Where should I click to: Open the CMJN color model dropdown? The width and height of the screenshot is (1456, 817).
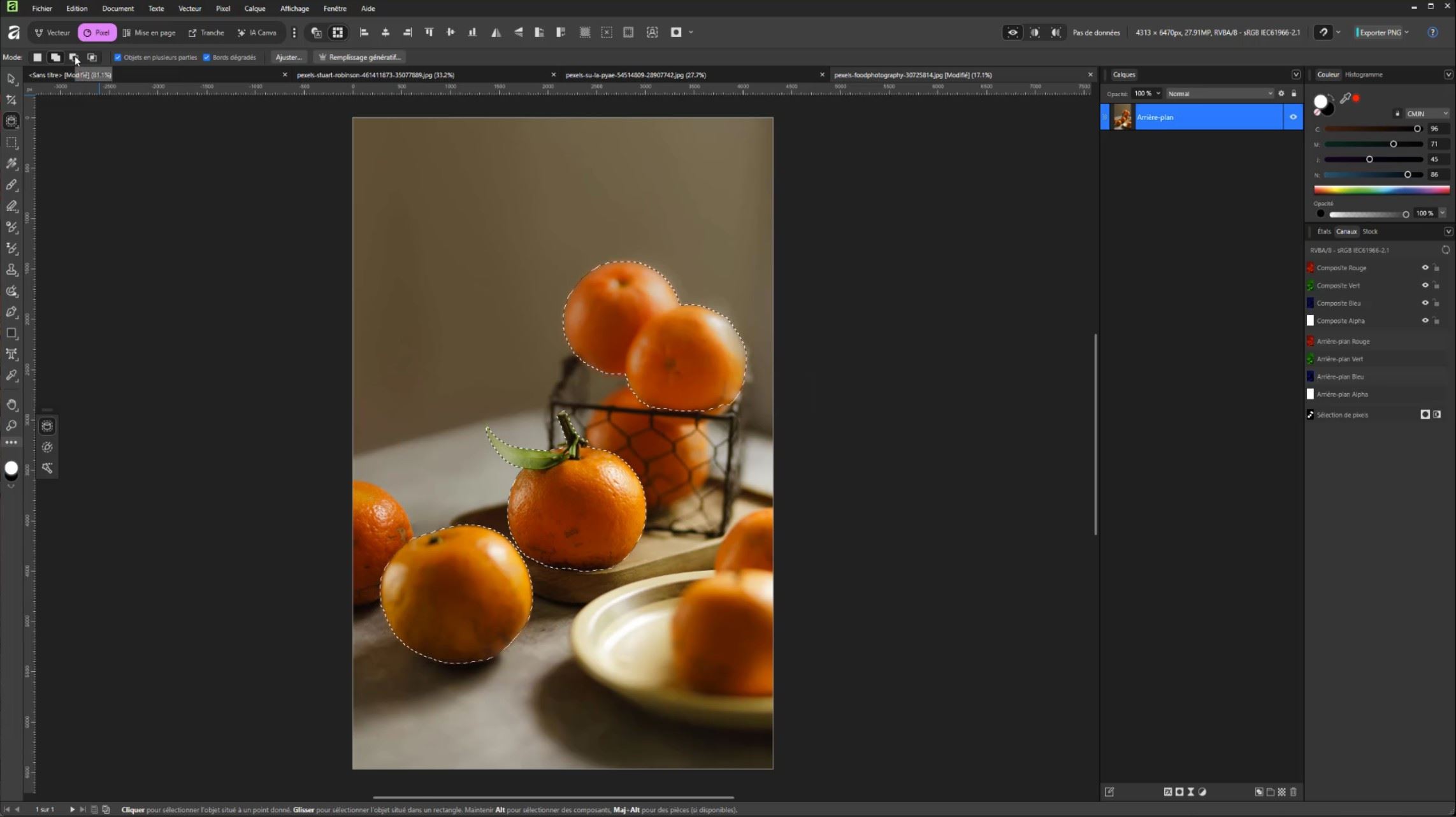(x=1427, y=113)
